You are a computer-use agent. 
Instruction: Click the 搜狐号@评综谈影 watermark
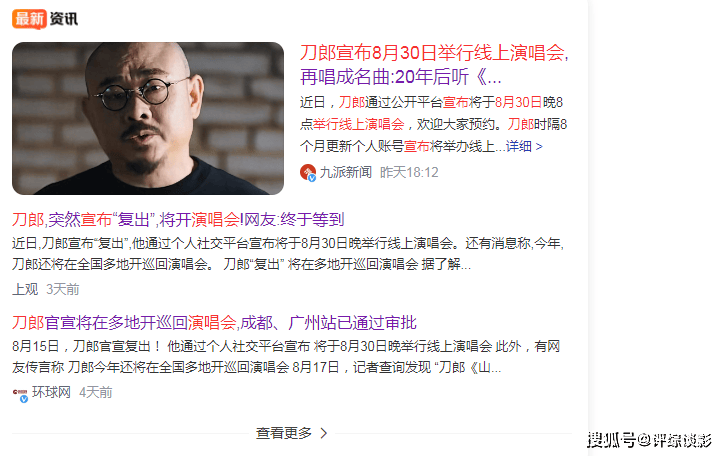(649, 440)
